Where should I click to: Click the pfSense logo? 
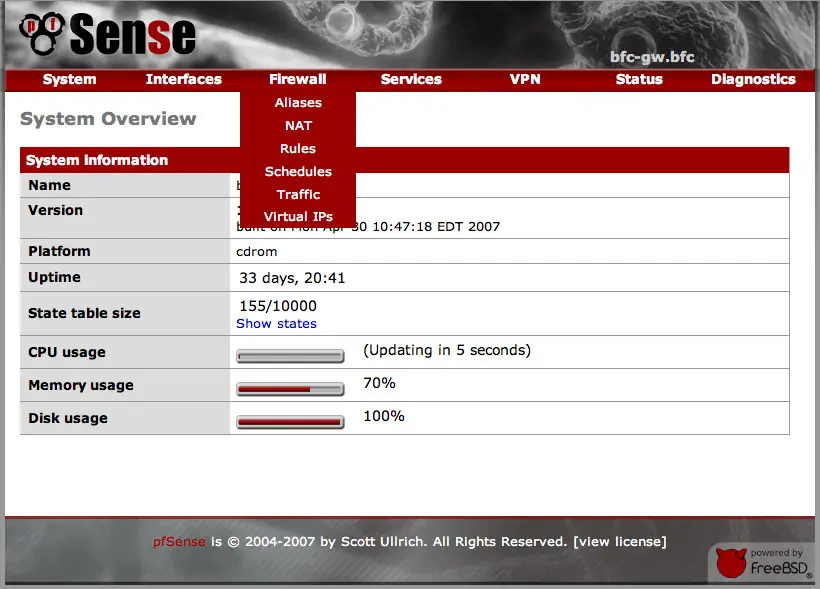(103, 35)
